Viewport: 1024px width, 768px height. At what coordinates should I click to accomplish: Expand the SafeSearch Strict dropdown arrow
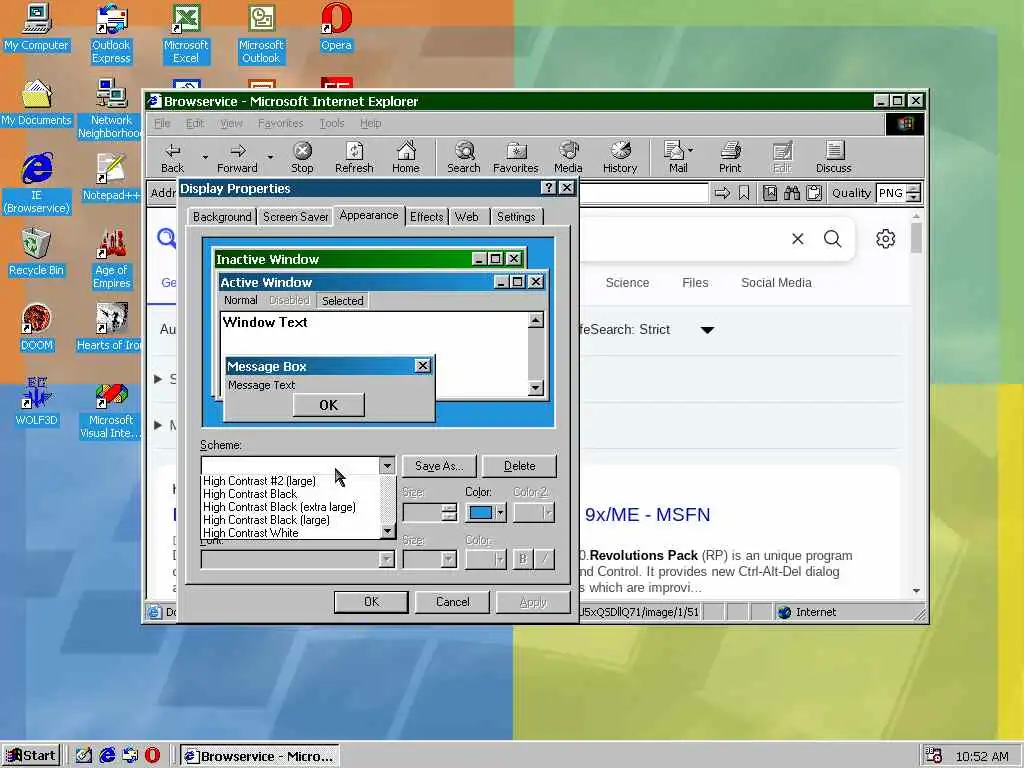707,330
